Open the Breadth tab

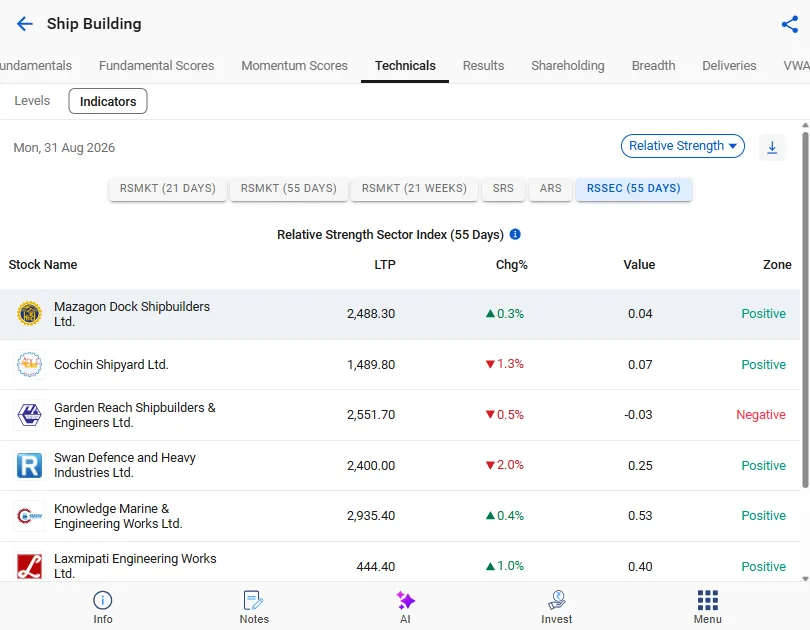[x=653, y=66]
